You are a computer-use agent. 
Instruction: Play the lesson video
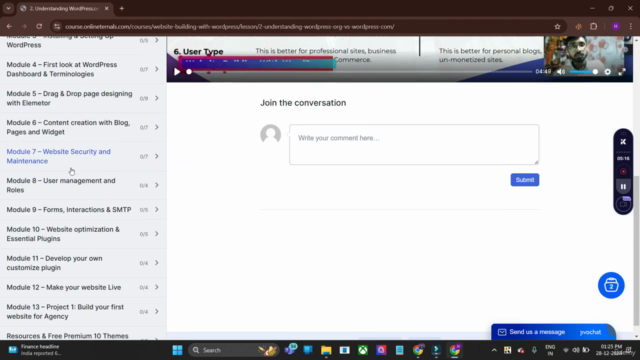[x=177, y=72]
